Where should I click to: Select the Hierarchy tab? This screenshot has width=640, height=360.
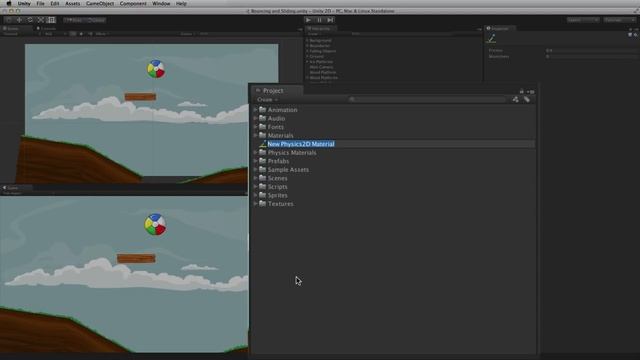[x=321, y=29]
